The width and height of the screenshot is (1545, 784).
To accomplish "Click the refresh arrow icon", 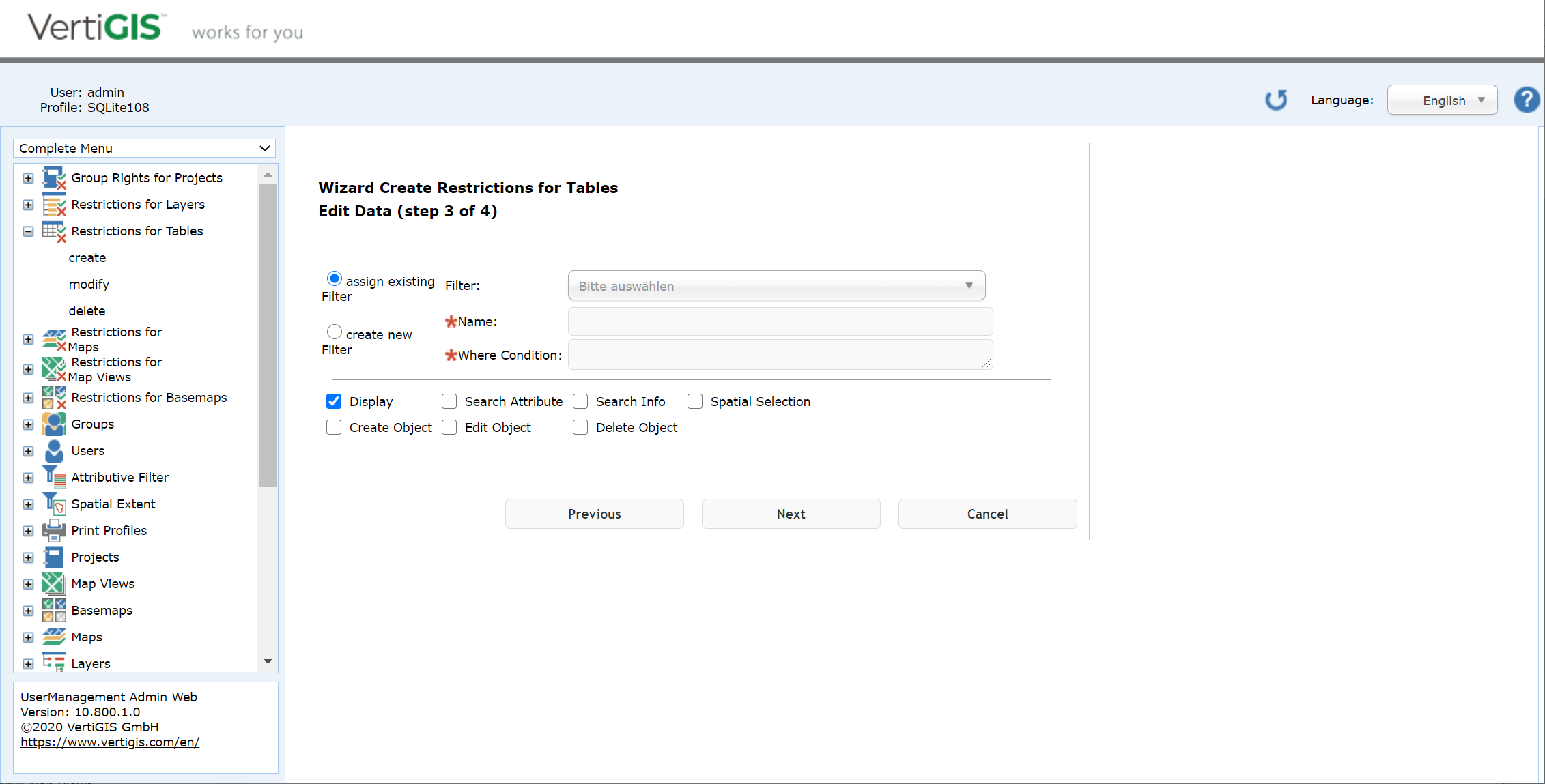I will click(1276, 100).
